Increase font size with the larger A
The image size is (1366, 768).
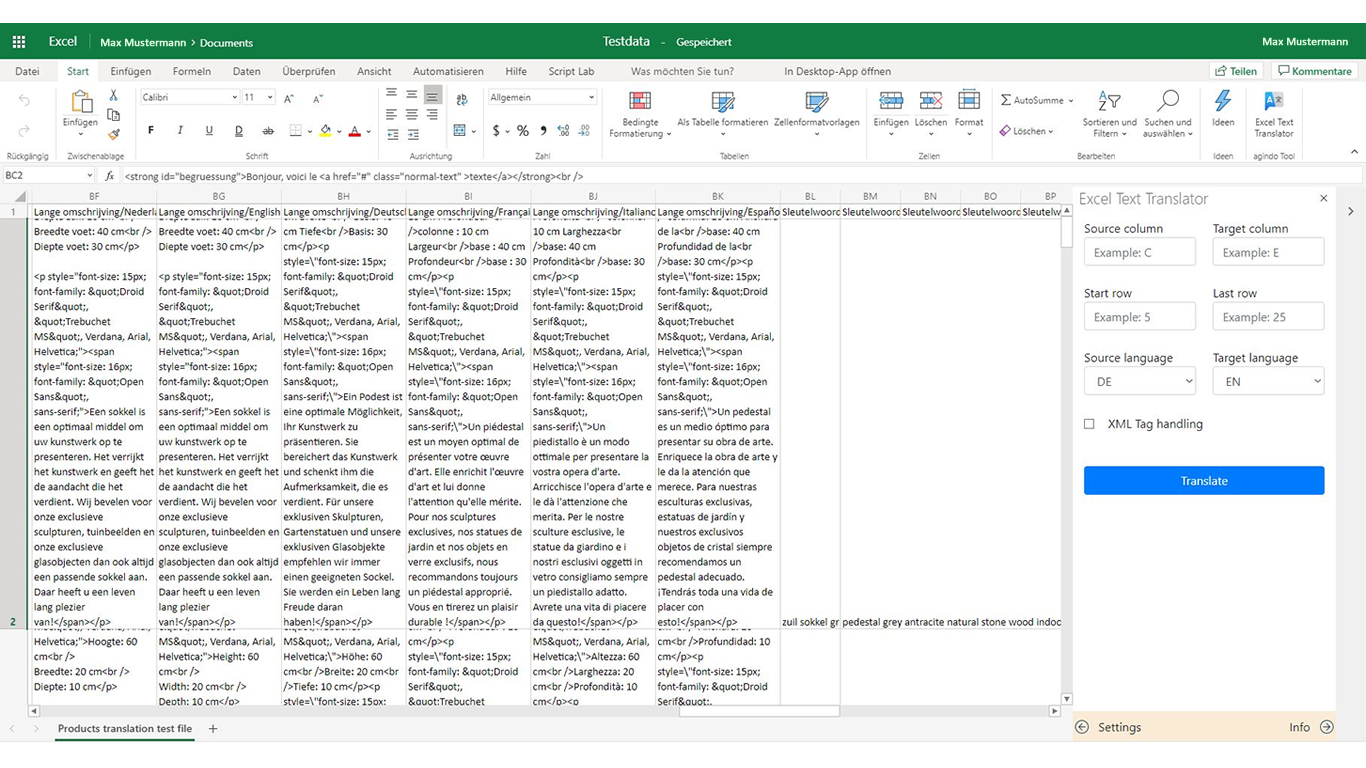(289, 98)
